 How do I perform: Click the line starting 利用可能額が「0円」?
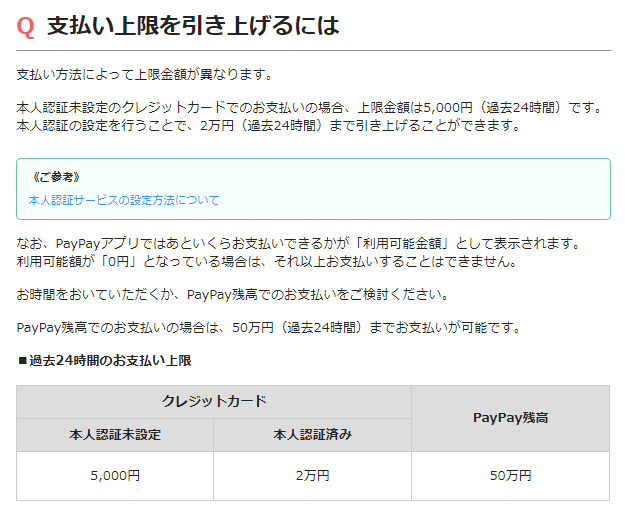pyautogui.click(x=267, y=261)
